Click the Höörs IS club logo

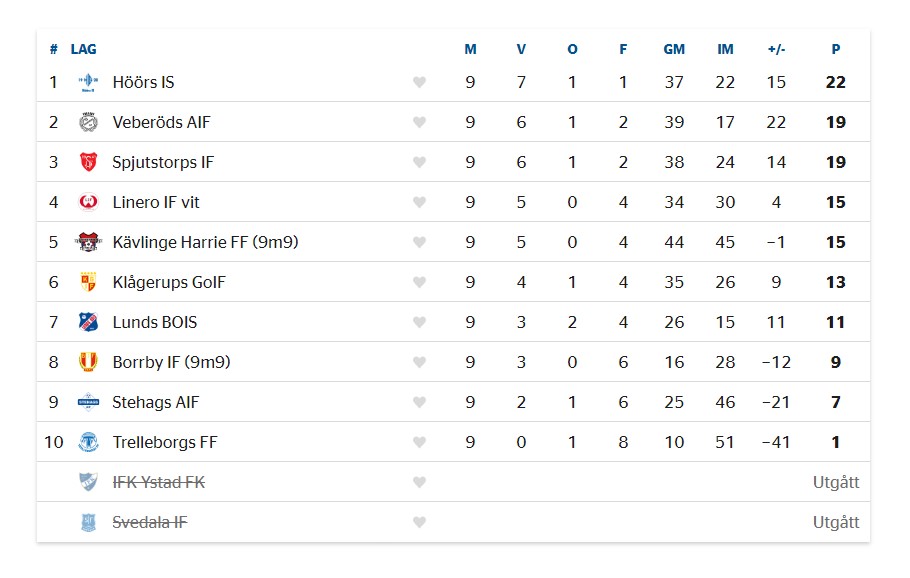[x=88, y=82]
